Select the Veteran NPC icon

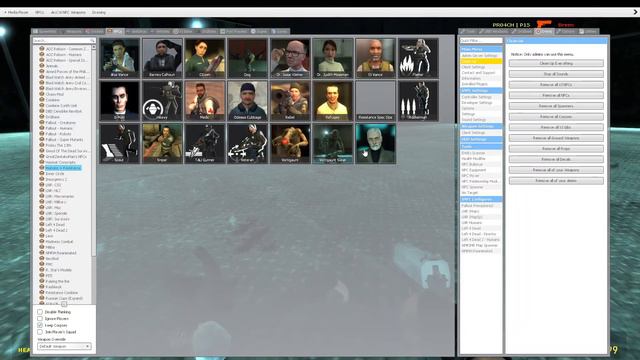(x=247, y=144)
